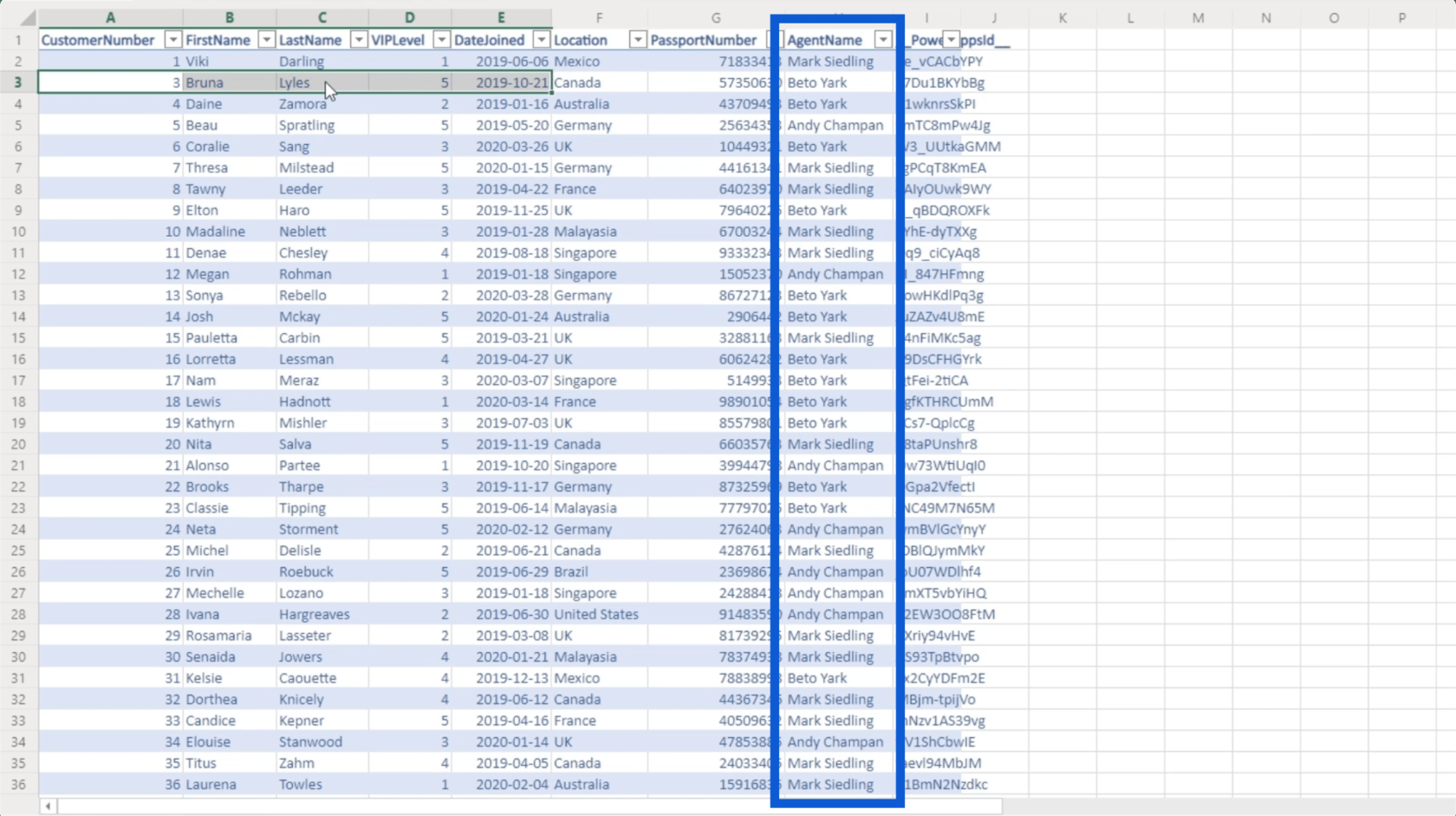
Task: Click the cell containing 'Hadnott'
Action: click(322, 401)
